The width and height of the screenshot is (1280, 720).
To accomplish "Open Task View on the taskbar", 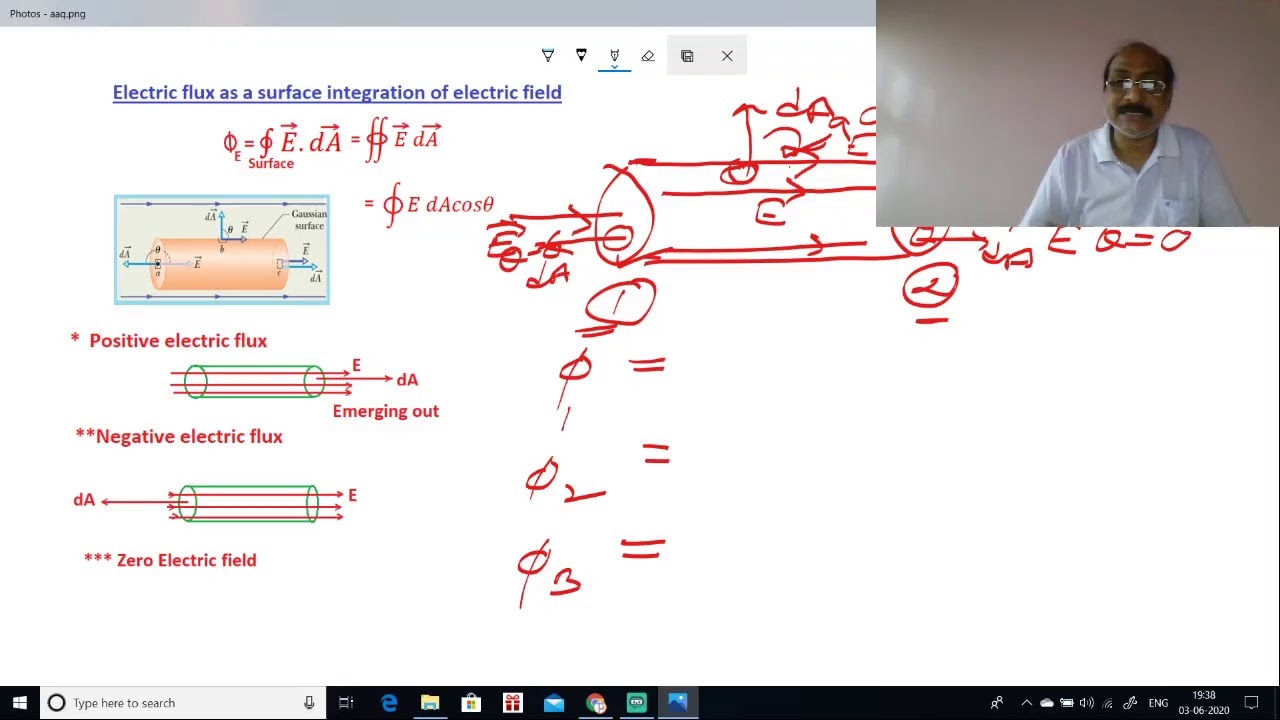I will tap(346, 703).
